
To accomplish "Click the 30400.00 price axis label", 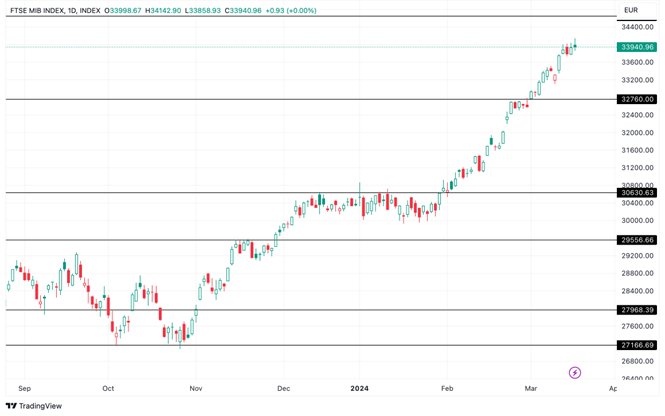I will 637,203.
